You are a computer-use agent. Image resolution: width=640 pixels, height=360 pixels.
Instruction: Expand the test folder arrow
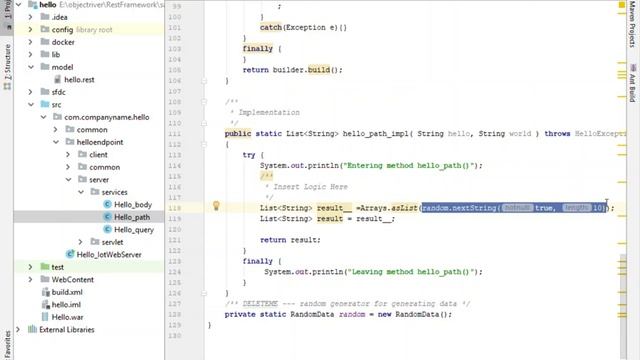tap(31, 267)
